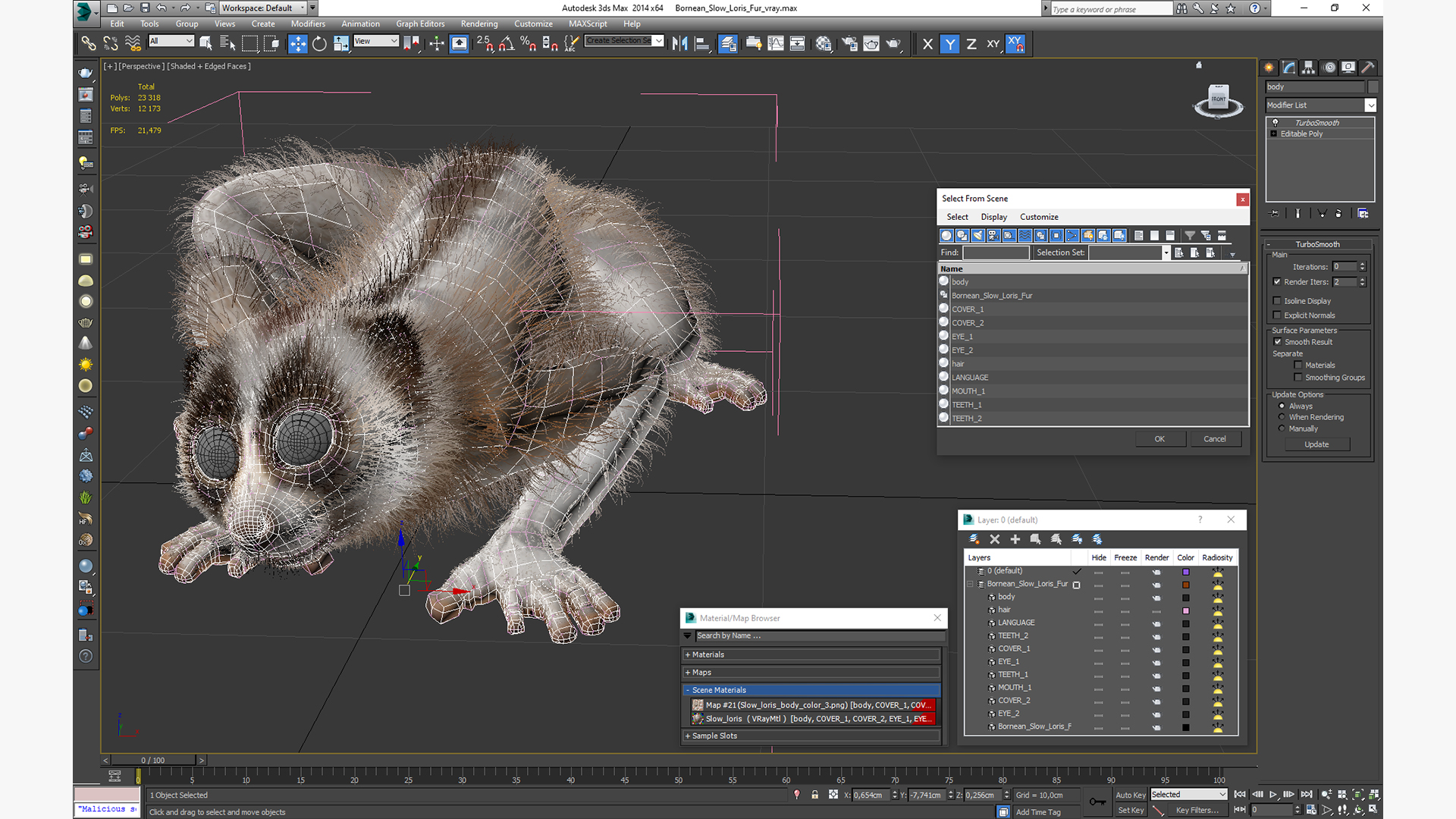Click the Mirror tool icon

(680, 44)
